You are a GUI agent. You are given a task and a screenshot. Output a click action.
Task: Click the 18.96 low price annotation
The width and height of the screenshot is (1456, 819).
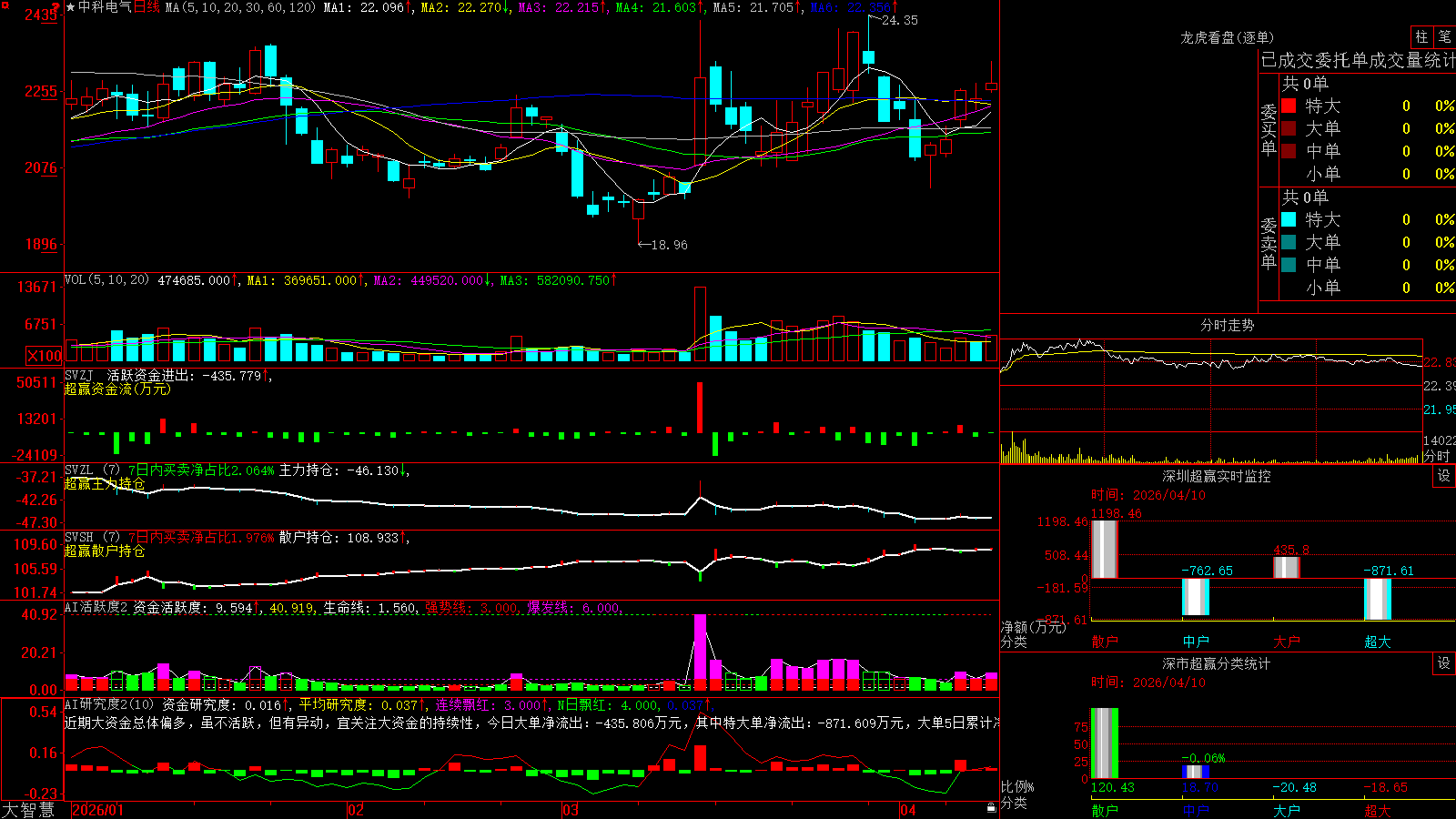click(670, 245)
